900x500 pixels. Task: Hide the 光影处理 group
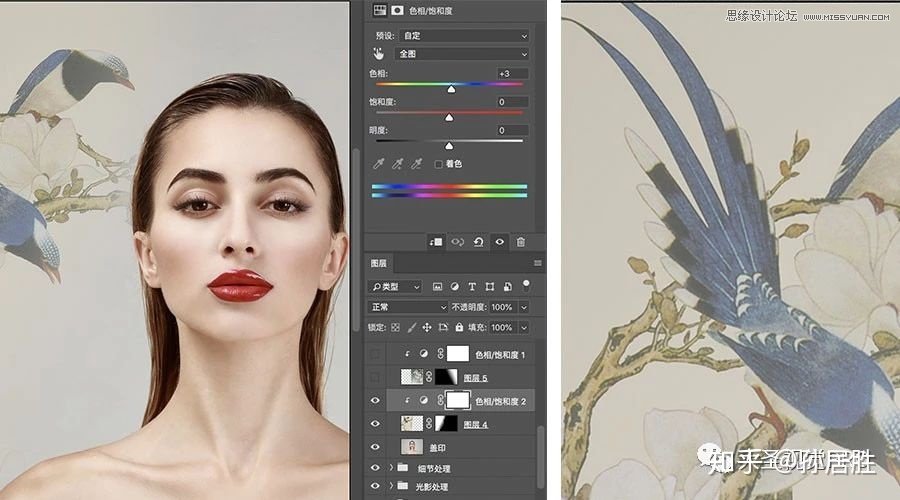[375, 486]
